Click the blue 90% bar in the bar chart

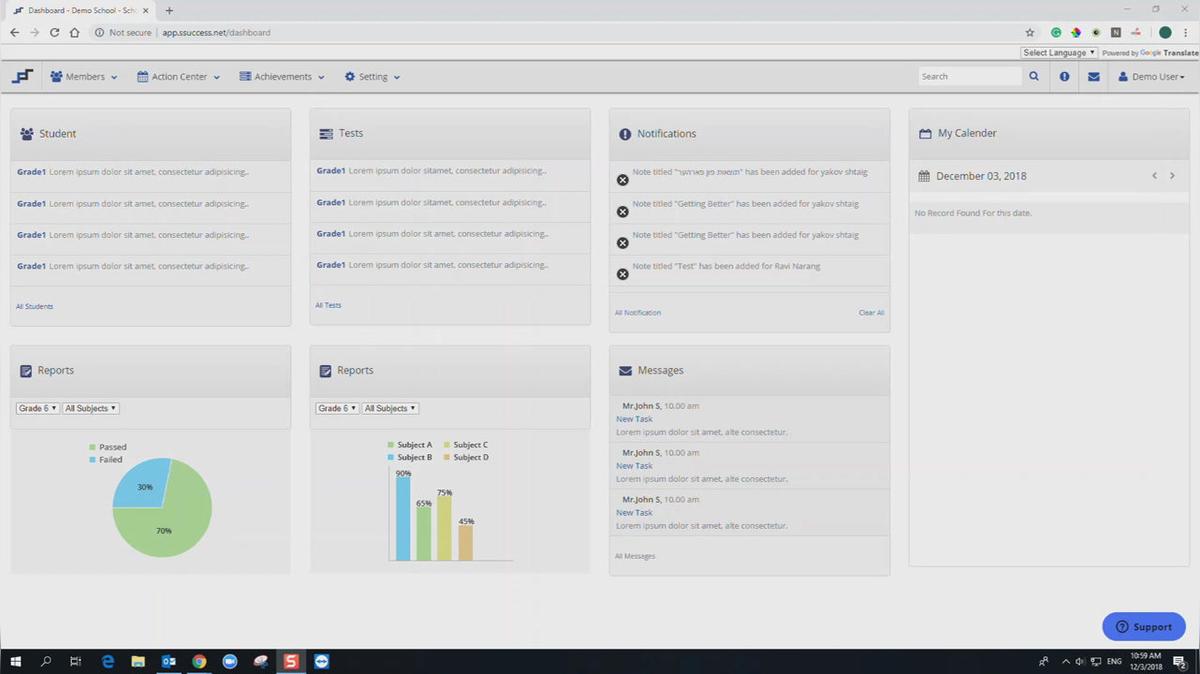[403, 518]
